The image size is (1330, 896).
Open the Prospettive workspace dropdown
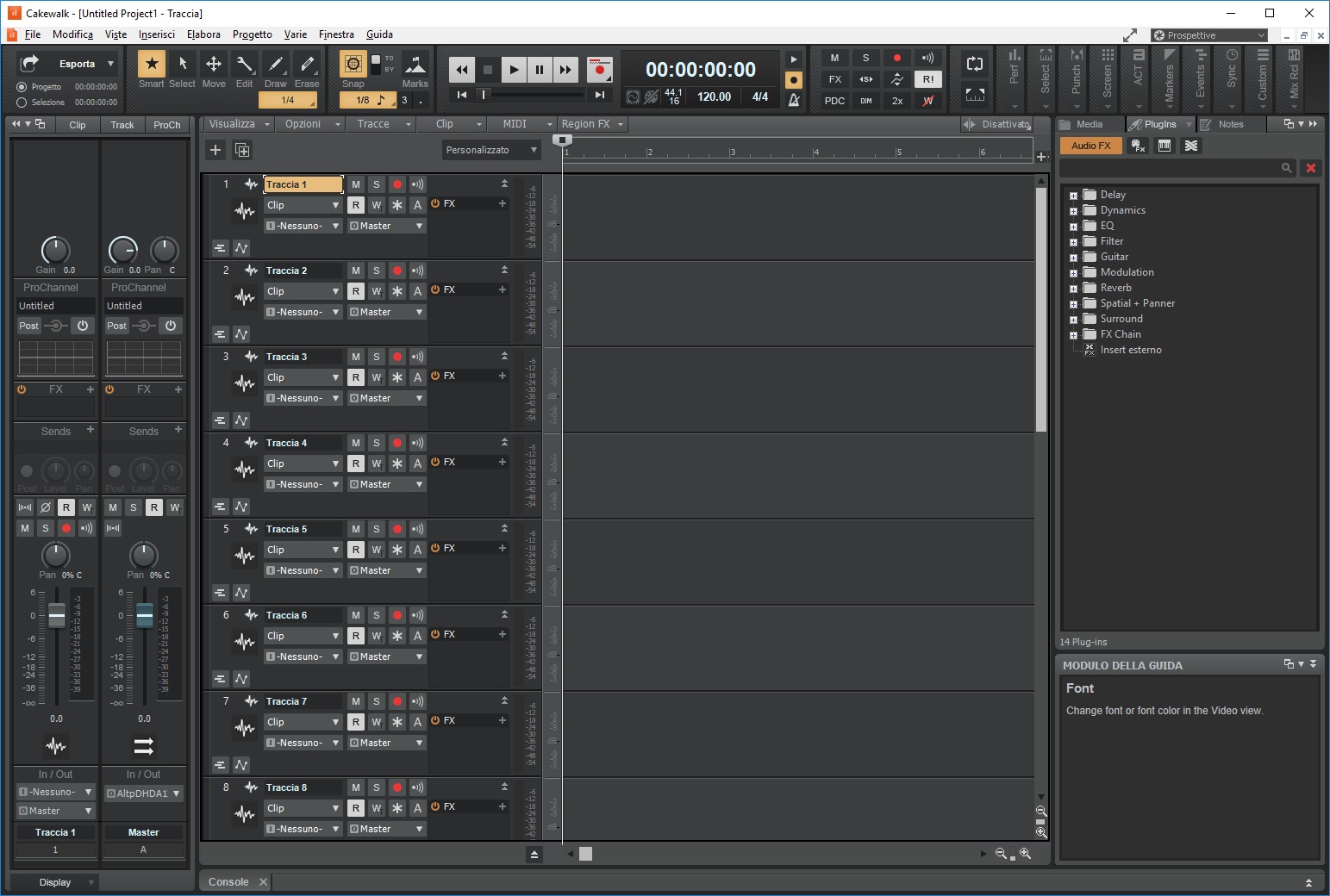tap(1209, 35)
